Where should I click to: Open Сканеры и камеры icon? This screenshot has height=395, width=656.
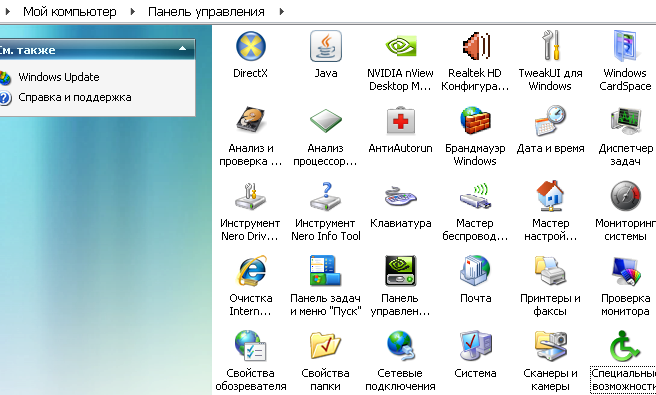tap(551, 346)
